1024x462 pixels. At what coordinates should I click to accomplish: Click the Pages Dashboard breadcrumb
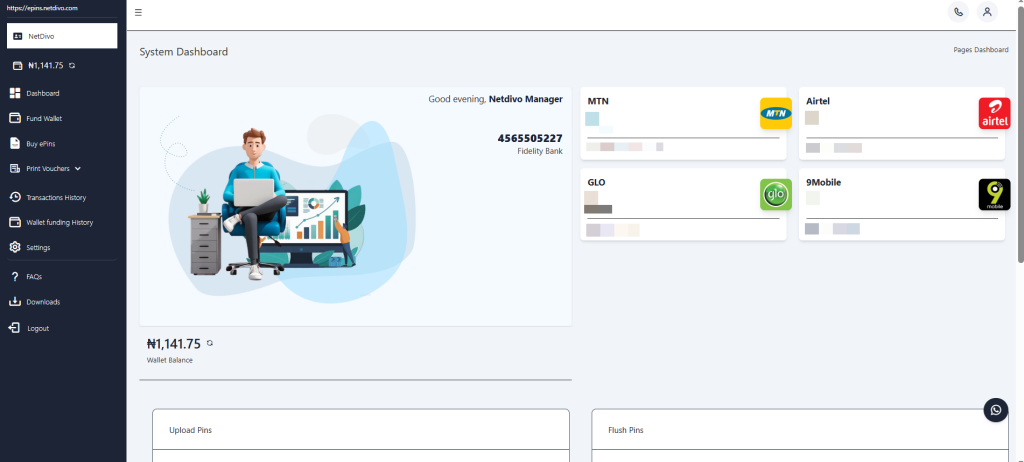[980, 50]
